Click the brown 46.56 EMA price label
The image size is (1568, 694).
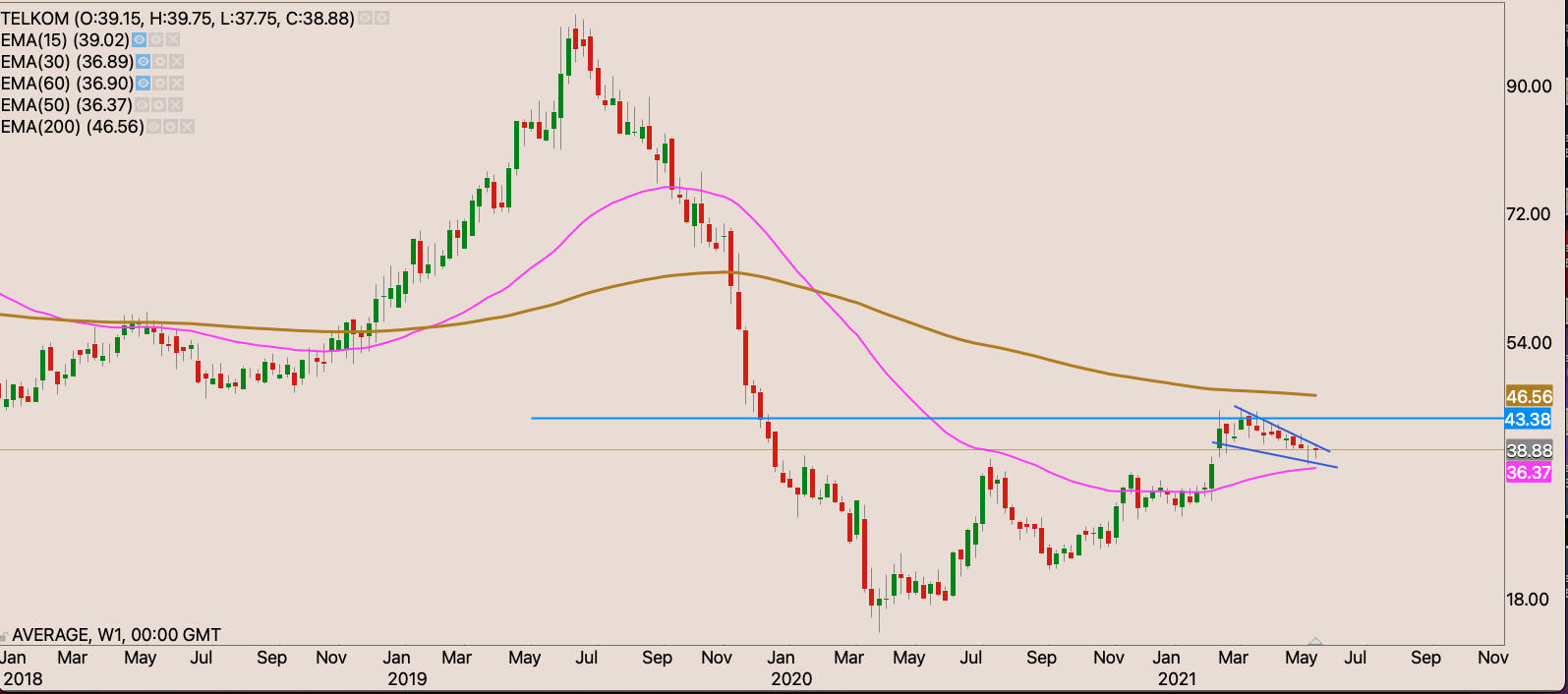(x=1528, y=397)
